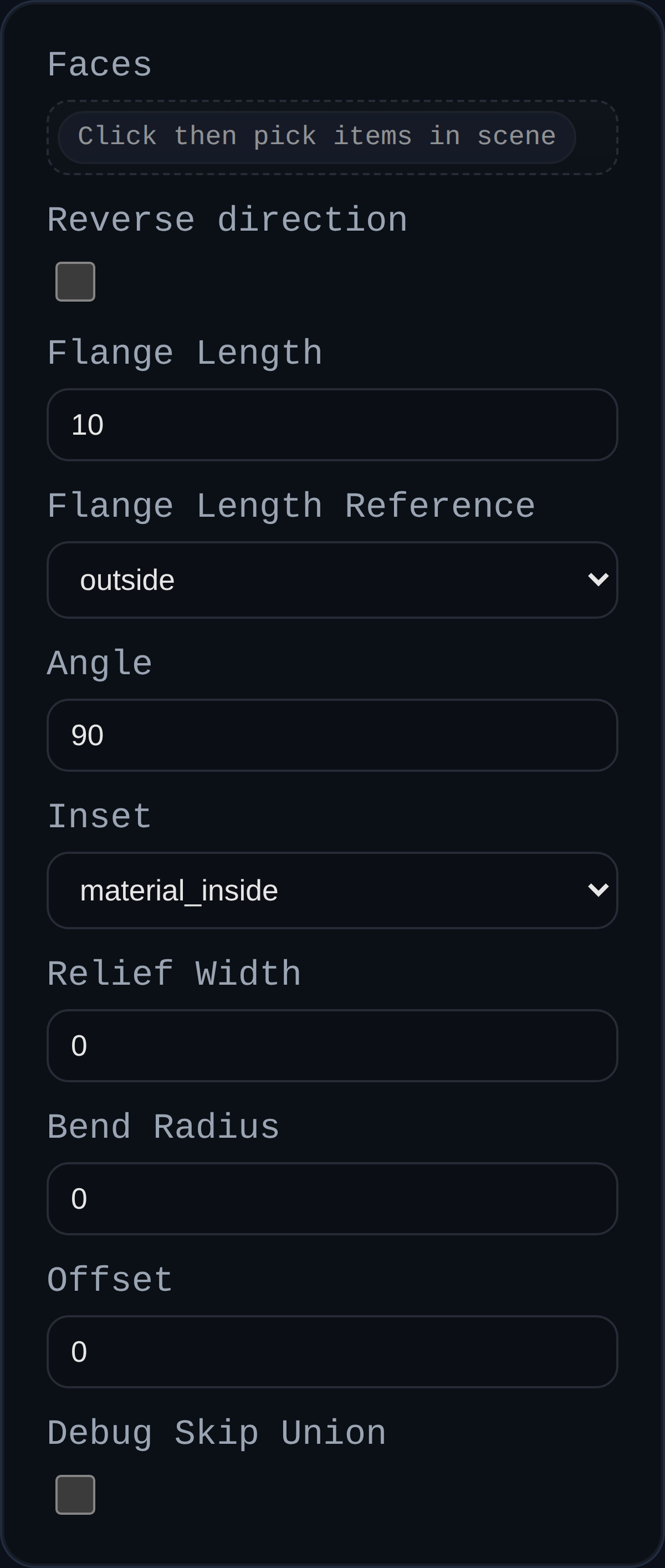
Task: Toggle the Debug Skip Union option
Action: tap(75, 1494)
